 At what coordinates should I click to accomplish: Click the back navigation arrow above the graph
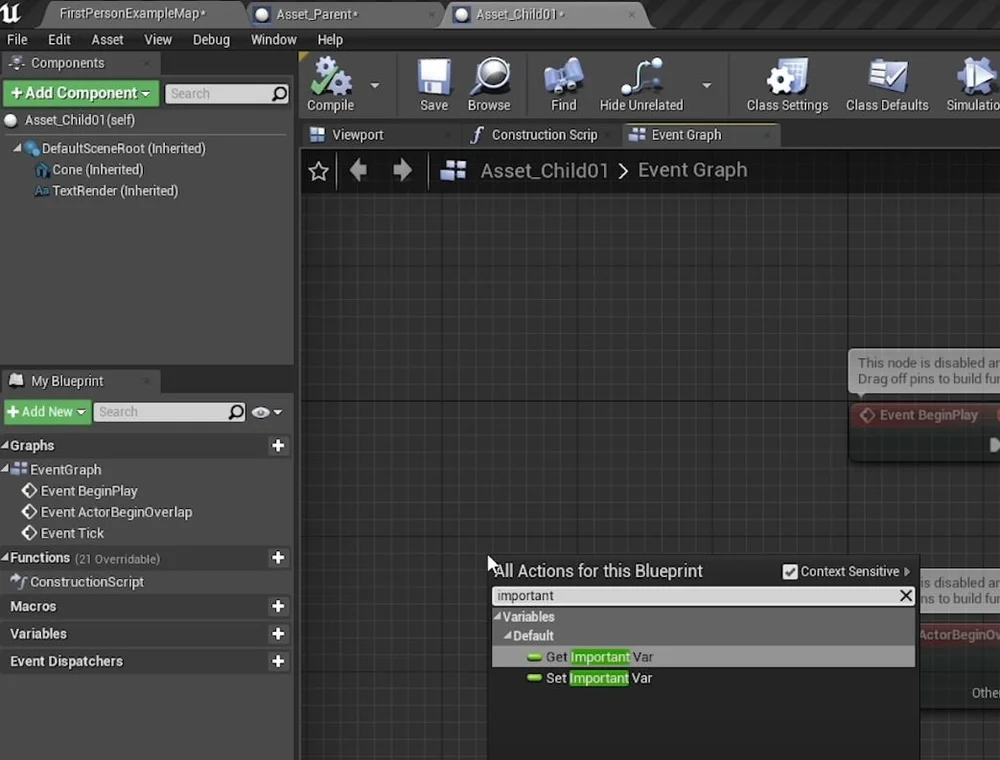(357, 170)
